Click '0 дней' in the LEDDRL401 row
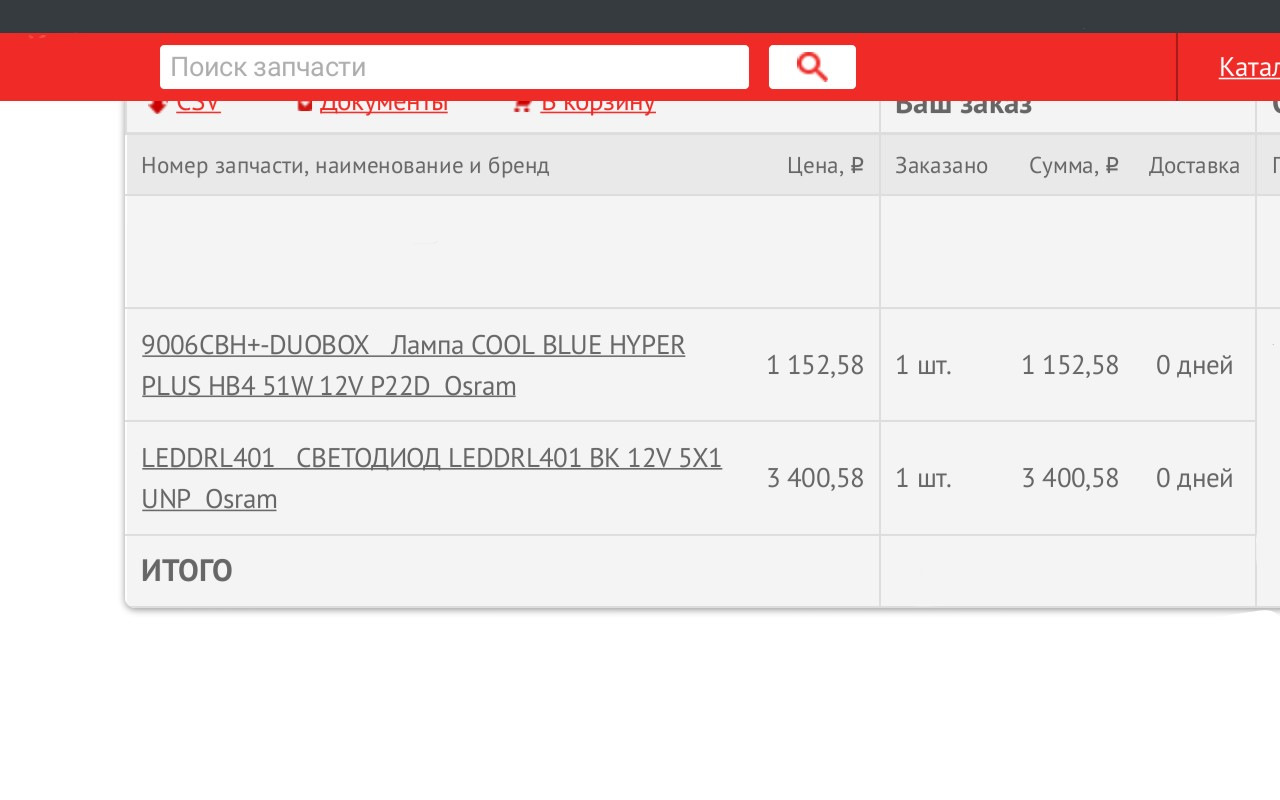 (1194, 478)
